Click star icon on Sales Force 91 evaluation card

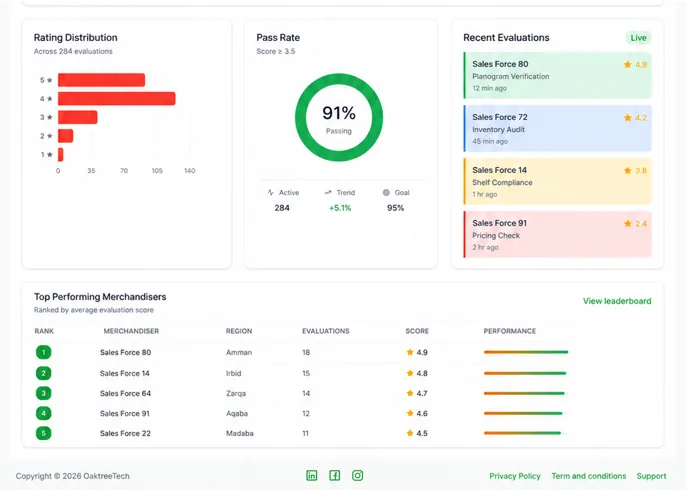[627, 224]
